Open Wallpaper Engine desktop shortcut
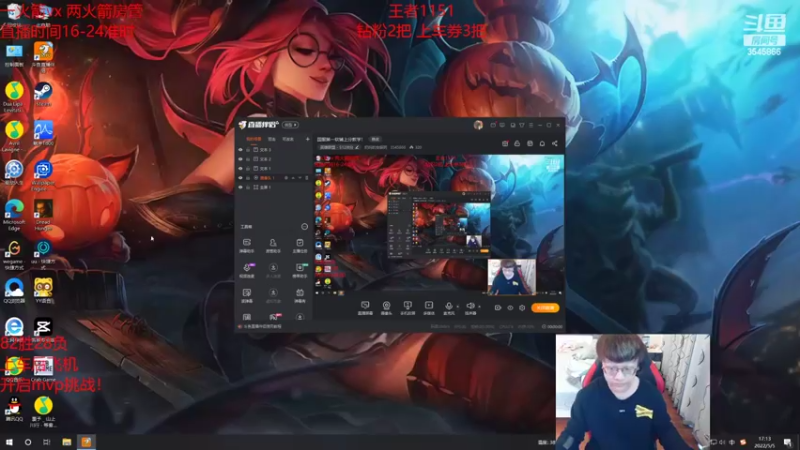The height and width of the screenshot is (450, 800). [43, 176]
